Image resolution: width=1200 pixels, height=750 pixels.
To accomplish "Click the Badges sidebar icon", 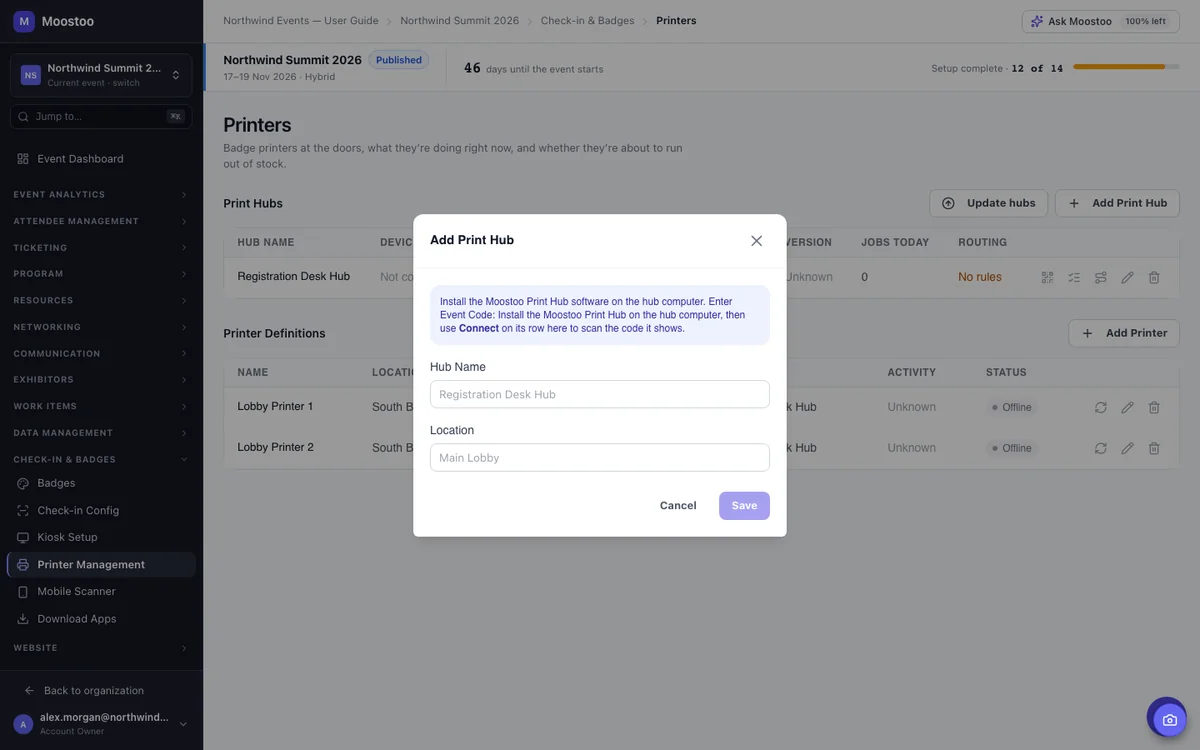I will pos(23,483).
